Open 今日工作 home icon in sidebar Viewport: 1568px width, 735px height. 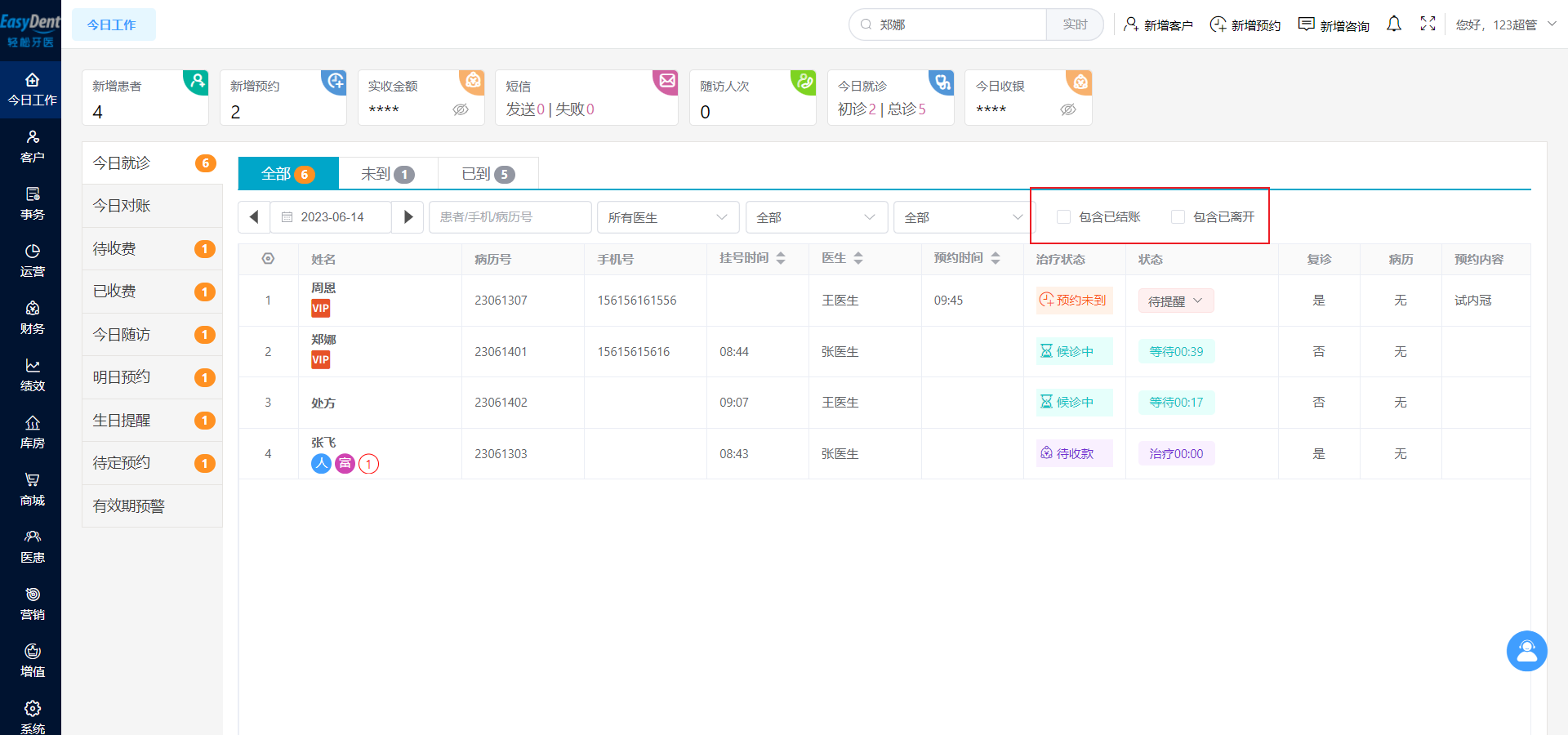pos(32,80)
